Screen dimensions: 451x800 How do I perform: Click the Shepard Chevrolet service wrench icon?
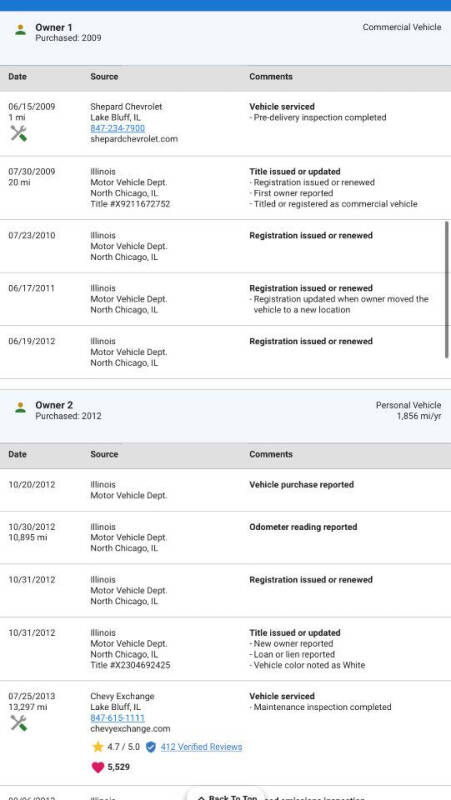(x=18, y=134)
